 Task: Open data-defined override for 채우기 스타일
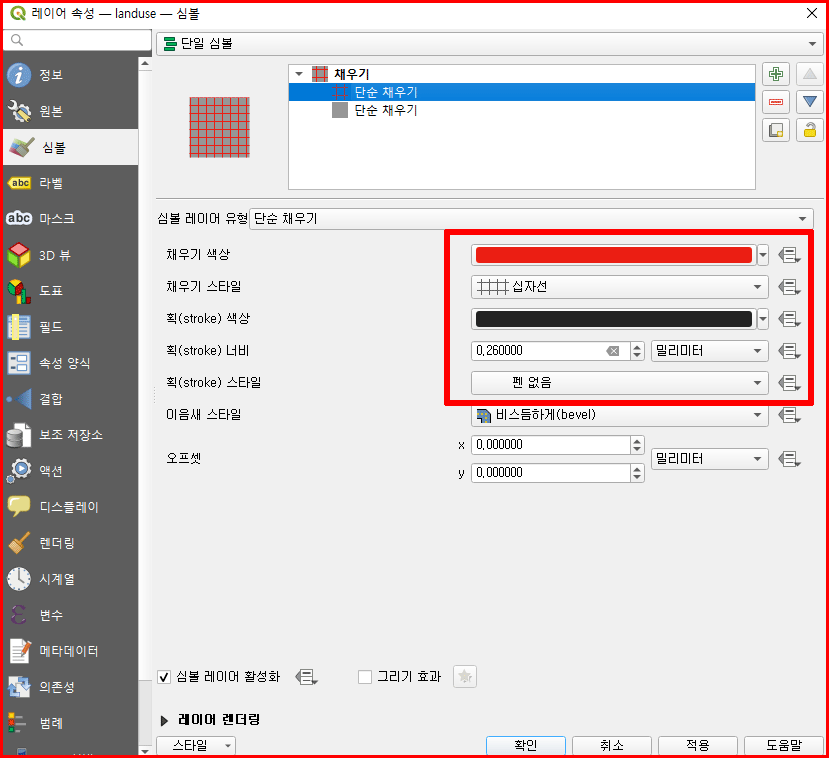(789, 287)
